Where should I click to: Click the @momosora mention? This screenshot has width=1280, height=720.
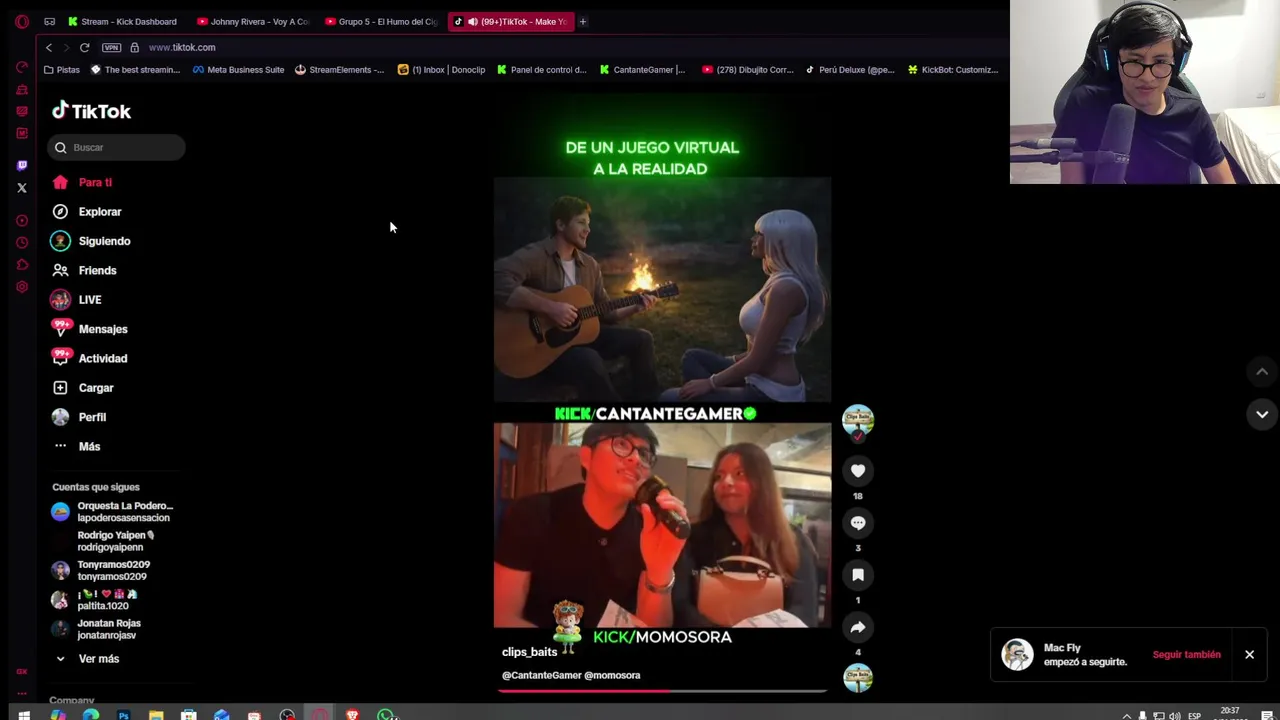[x=613, y=675]
